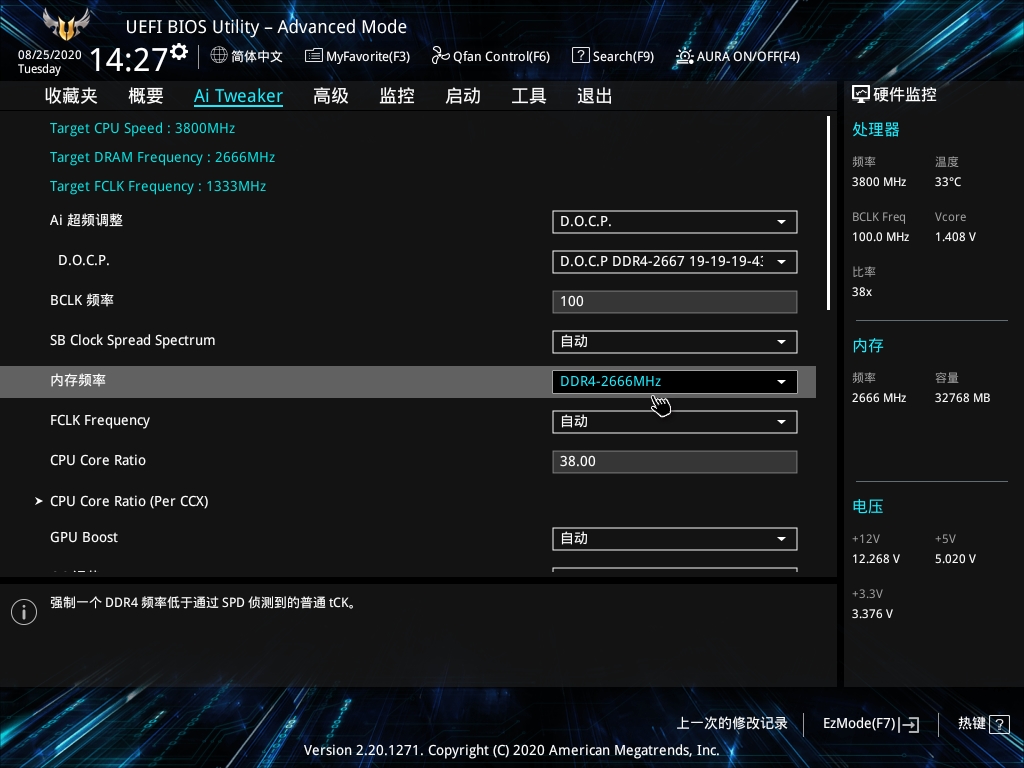Open Search(F9)
Screen dimensions: 1024x768
(613, 56)
